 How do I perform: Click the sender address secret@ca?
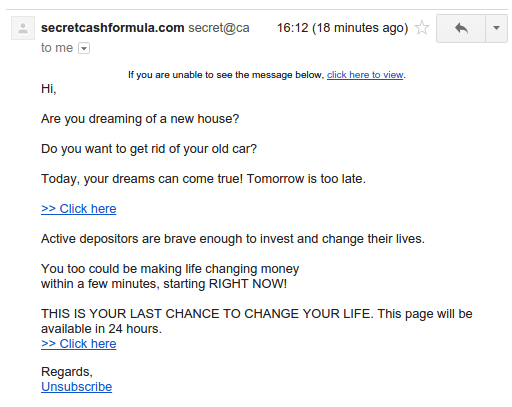pos(219,28)
